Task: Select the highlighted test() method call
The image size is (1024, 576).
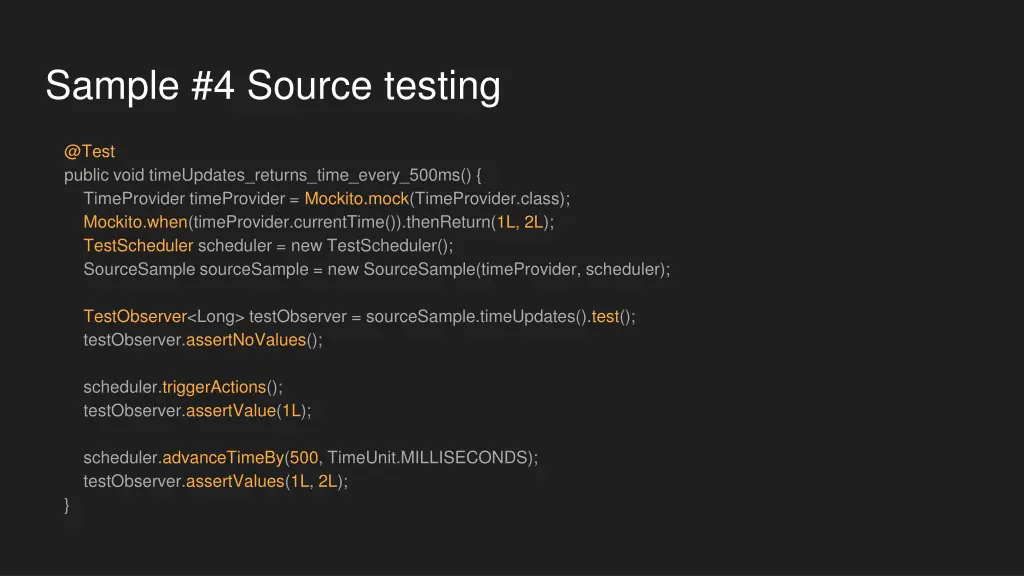Action: [x=605, y=316]
